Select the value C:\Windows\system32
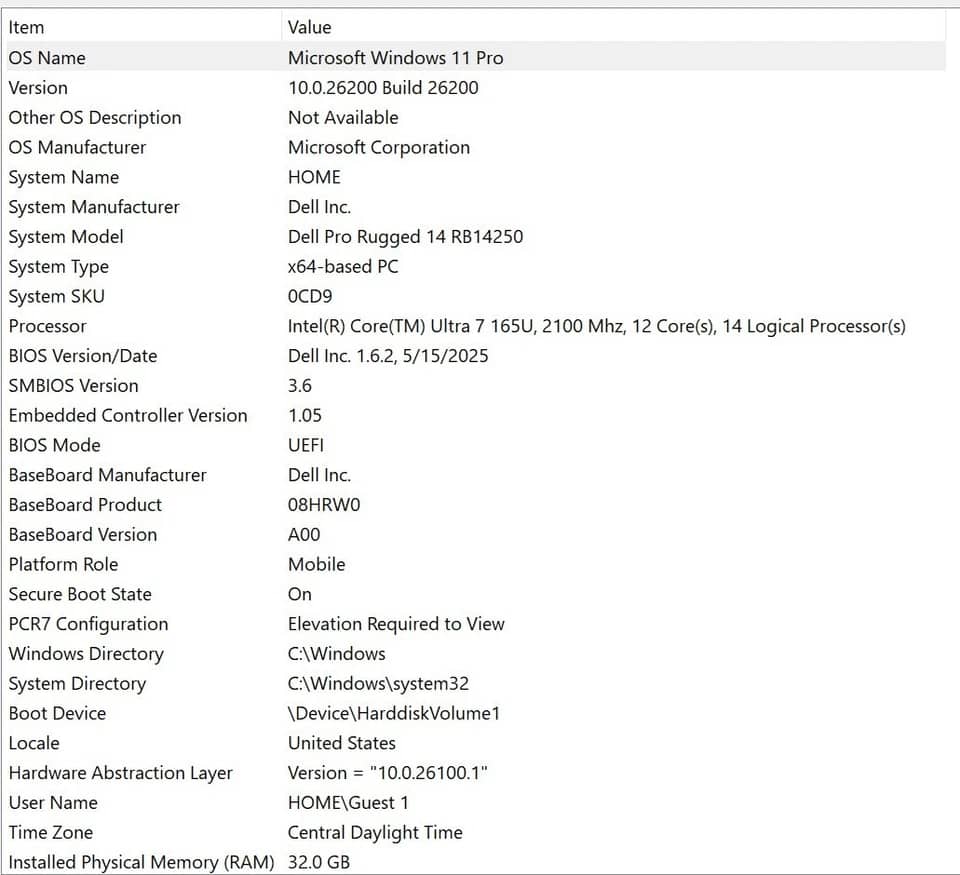The height and width of the screenshot is (875, 960). pos(378,683)
